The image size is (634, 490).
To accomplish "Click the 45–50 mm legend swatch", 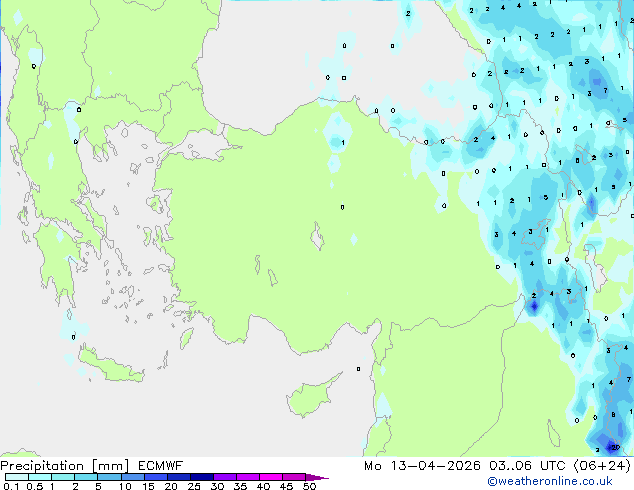I will [294, 477].
